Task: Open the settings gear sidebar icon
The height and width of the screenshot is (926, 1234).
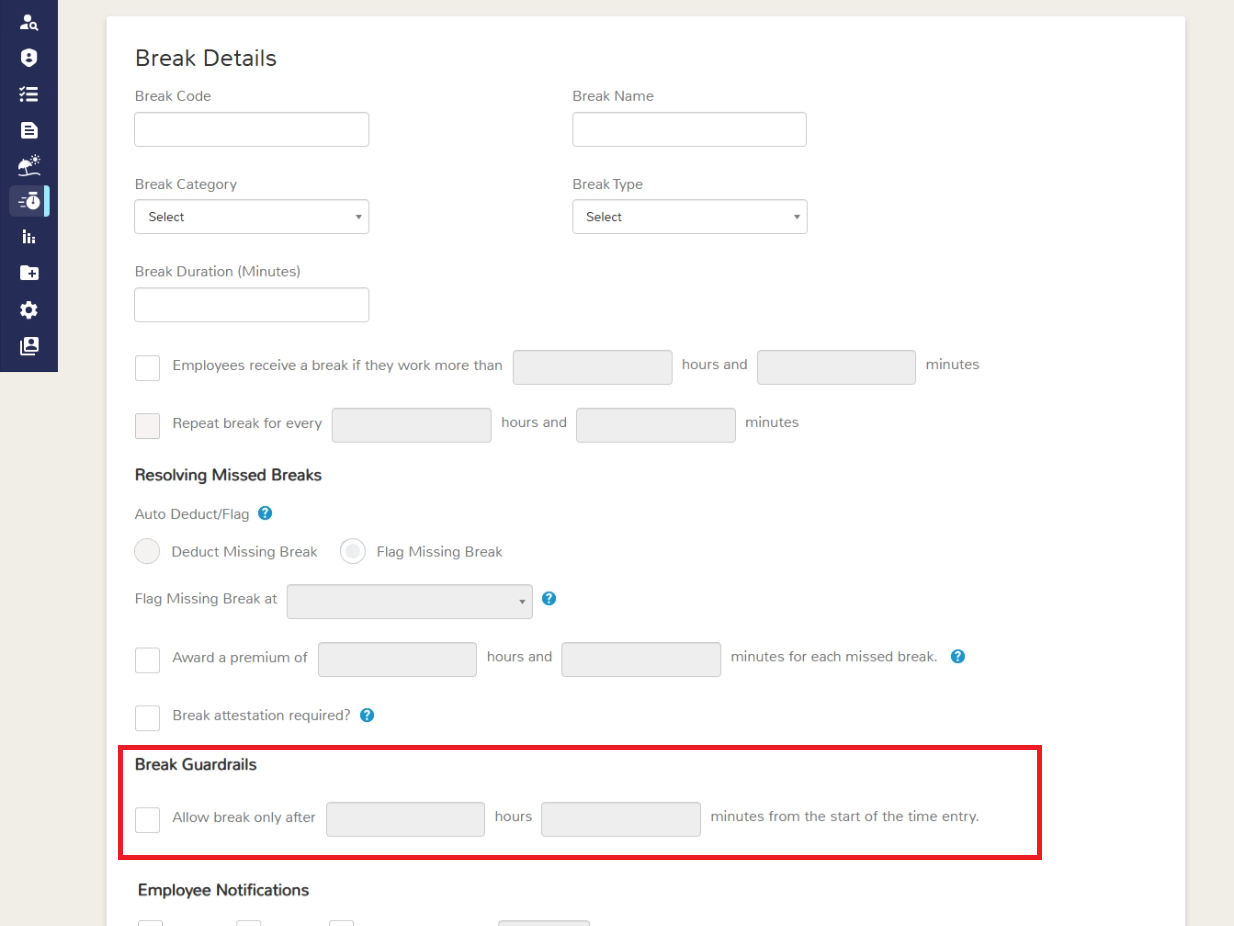Action: [x=29, y=310]
